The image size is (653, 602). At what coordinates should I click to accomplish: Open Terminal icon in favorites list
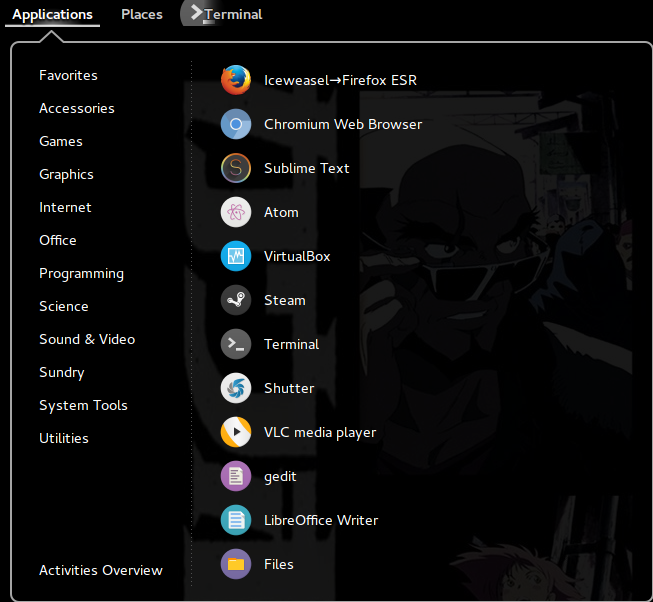coord(236,344)
